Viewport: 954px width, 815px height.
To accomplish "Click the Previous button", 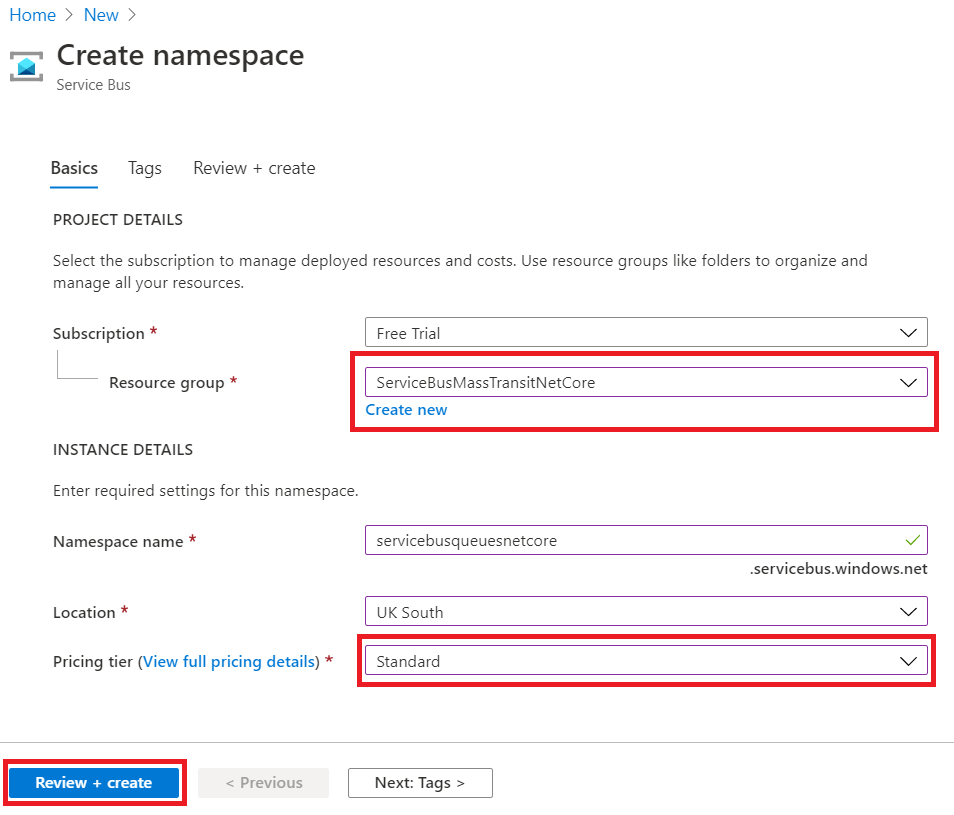I will [264, 783].
